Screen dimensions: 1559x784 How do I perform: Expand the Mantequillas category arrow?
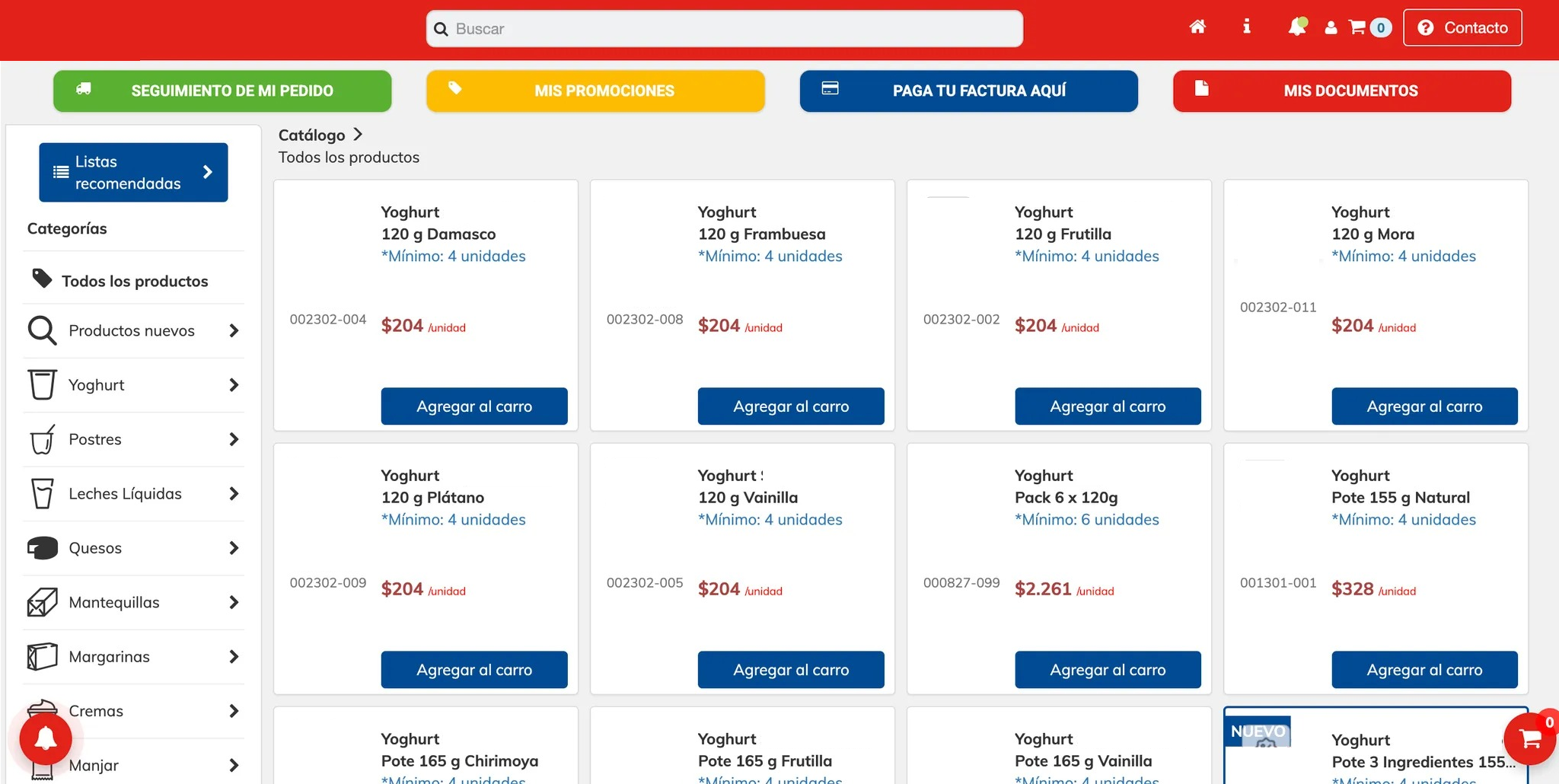tap(234, 602)
